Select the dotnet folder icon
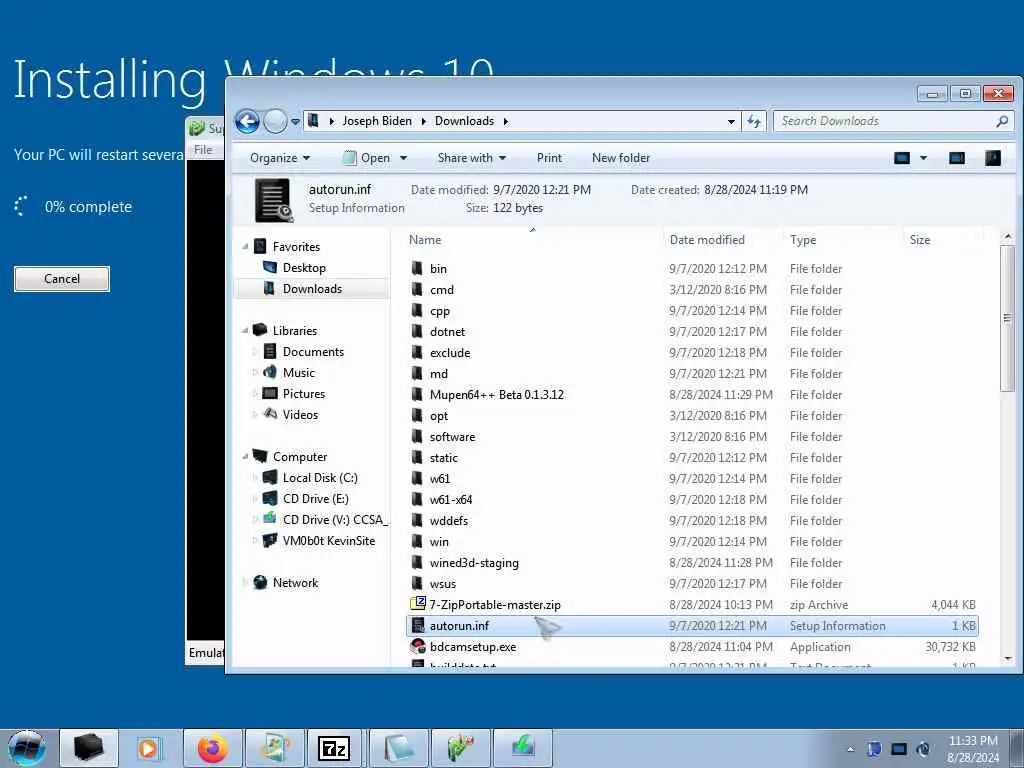 (417, 331)
